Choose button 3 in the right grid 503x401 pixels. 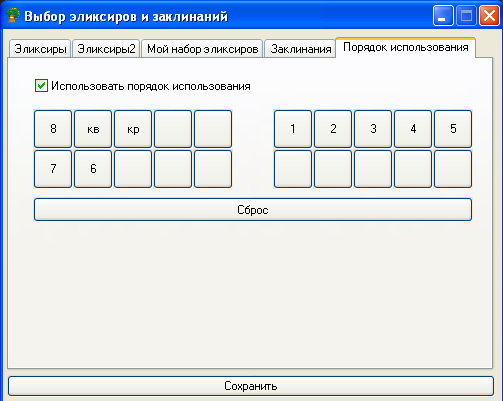pos(373,129)
